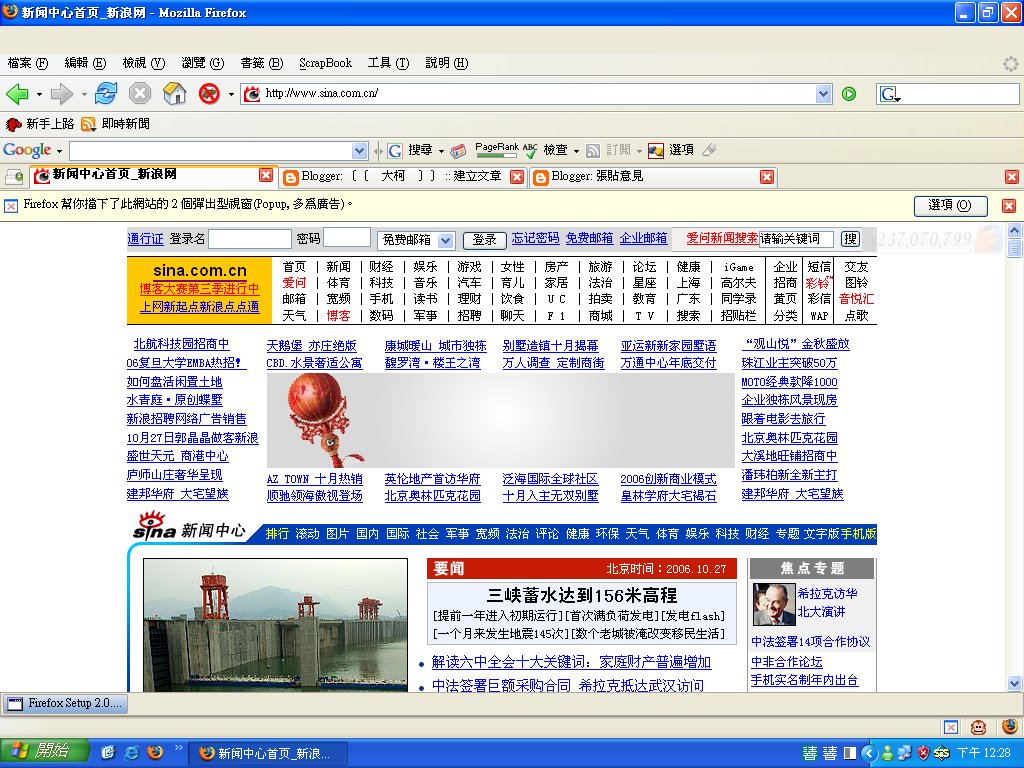Click the Google toolbar logo
Image resolution: width=1024 pixels, height=768 pixels.
coord(27,150)
